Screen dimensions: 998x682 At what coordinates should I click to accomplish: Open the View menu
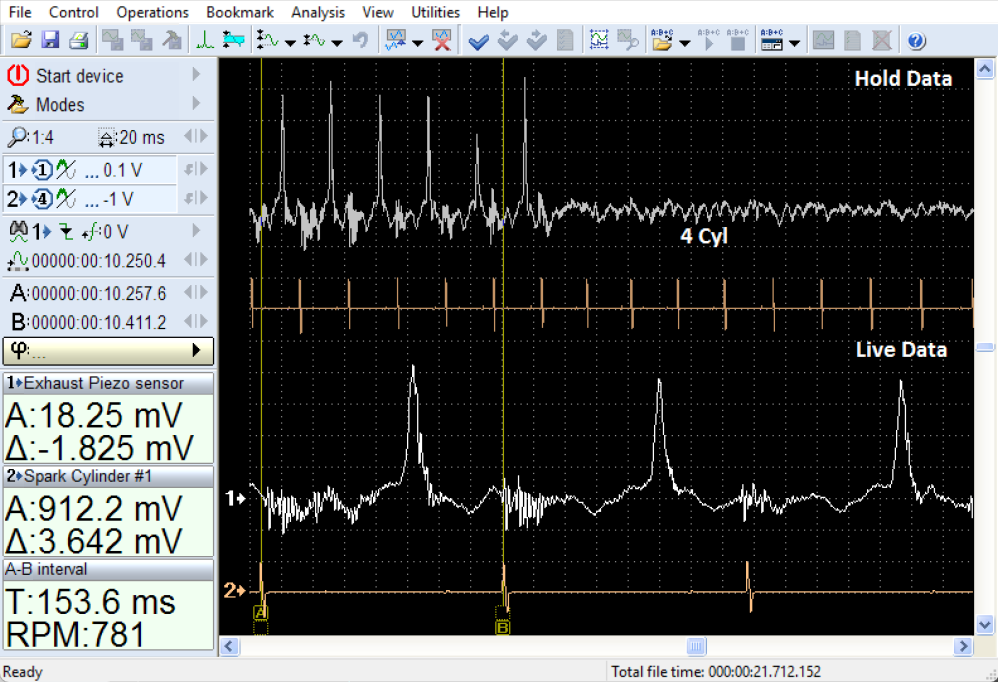(x=378, y=12)
